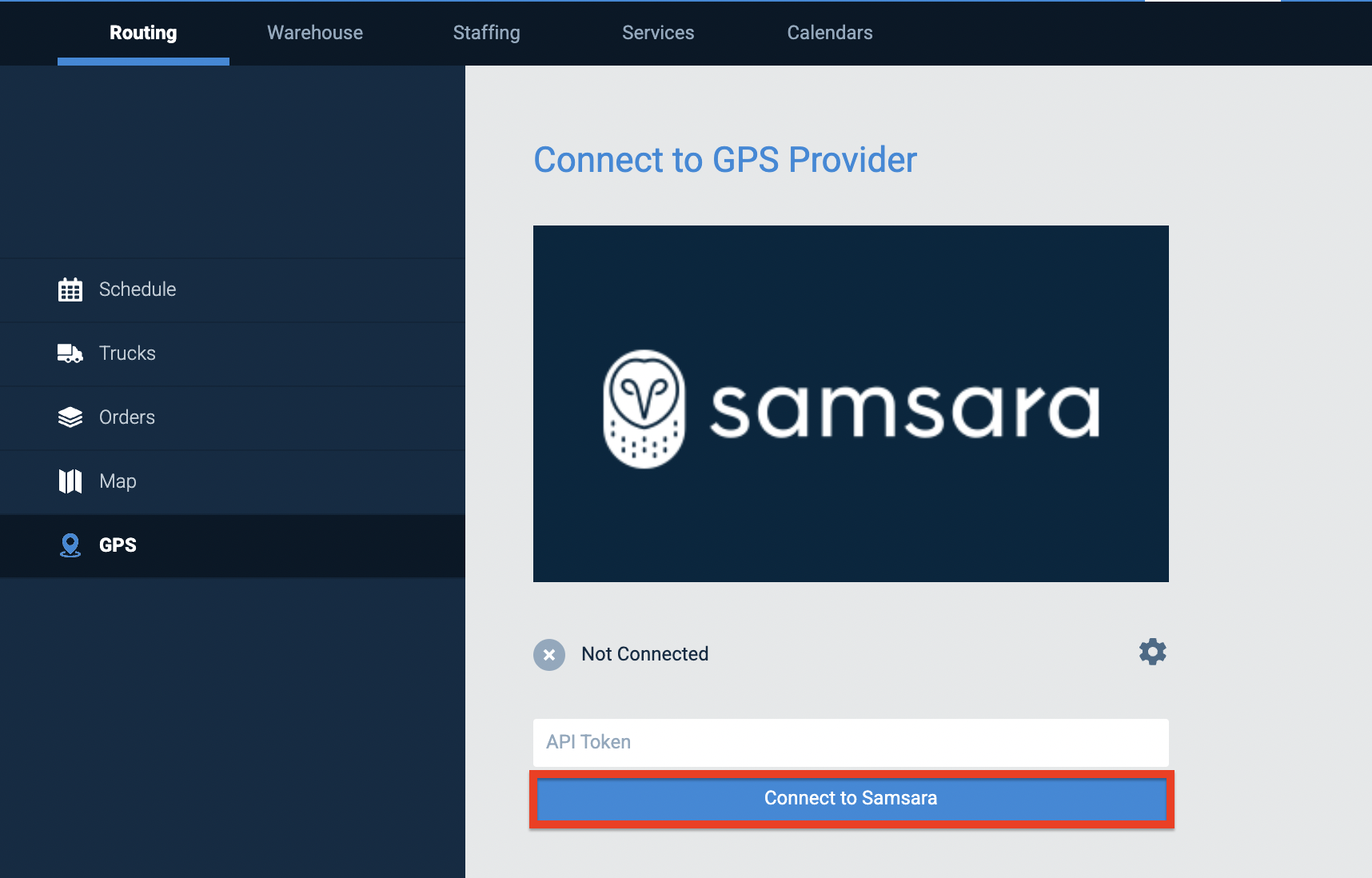Open the Staffing tab

click(x=486, y=33)
